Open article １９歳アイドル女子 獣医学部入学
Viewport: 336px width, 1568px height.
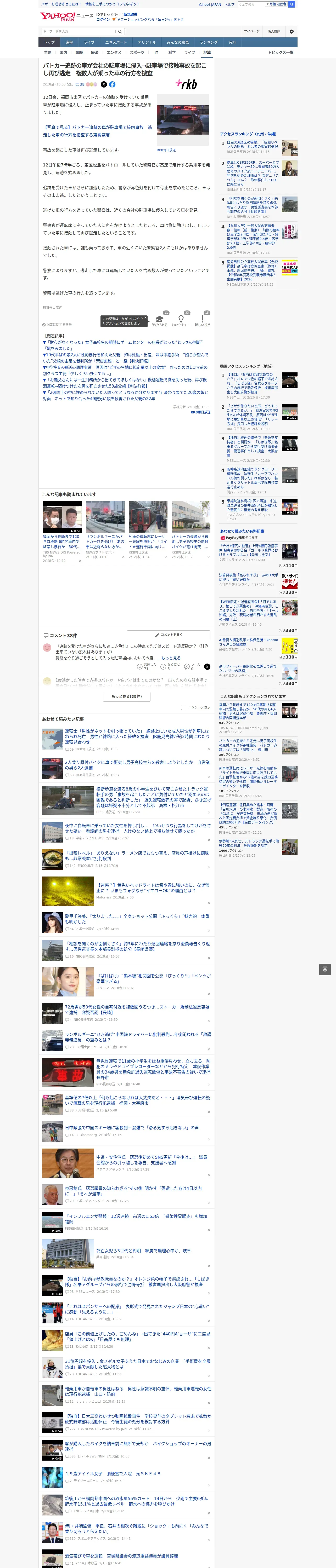113,1474
